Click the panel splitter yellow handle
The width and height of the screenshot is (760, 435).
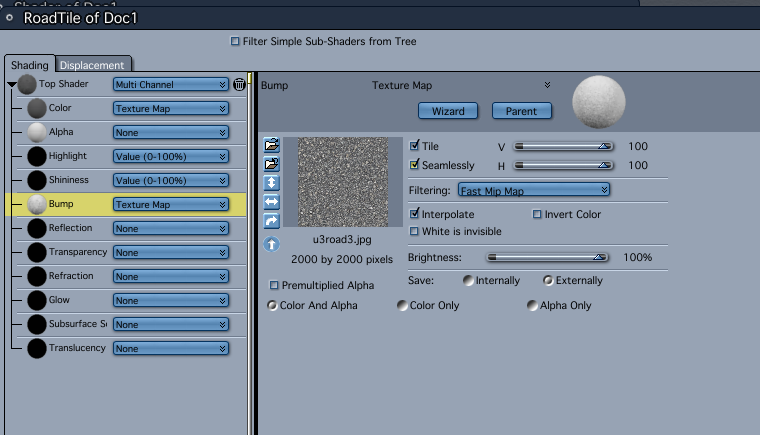click(x=249, y=78)
